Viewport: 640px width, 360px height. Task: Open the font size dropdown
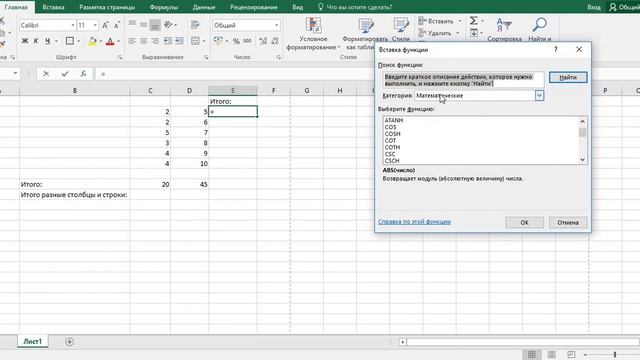[x=95, y=25]
